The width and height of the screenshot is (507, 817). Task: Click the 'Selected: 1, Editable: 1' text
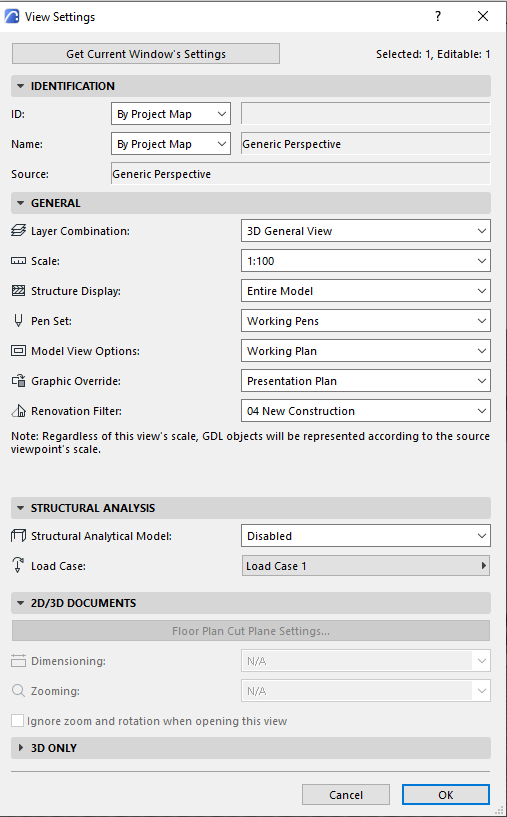click(x=433, y=54)
